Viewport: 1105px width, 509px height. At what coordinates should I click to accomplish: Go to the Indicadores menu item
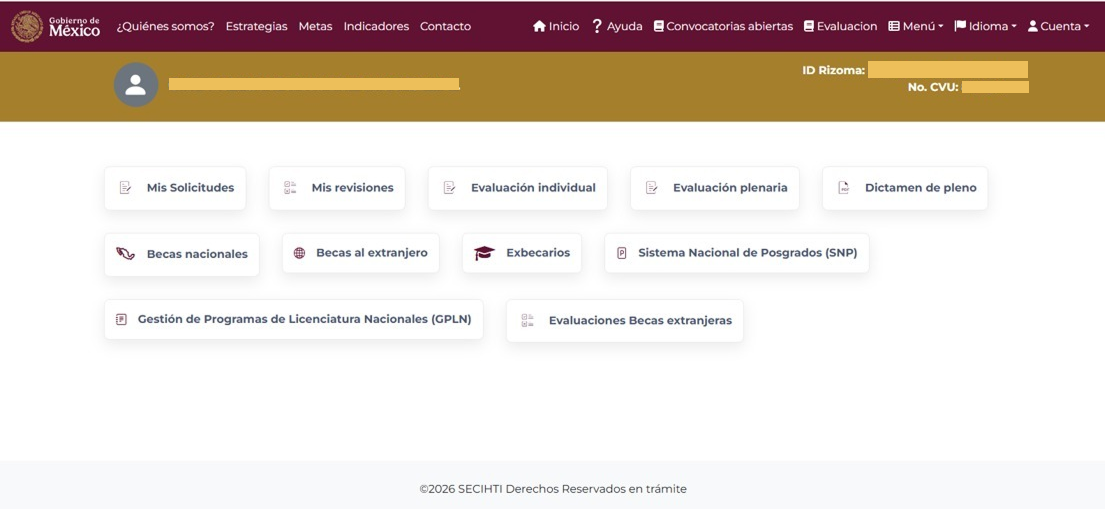(x=376, y=27)
